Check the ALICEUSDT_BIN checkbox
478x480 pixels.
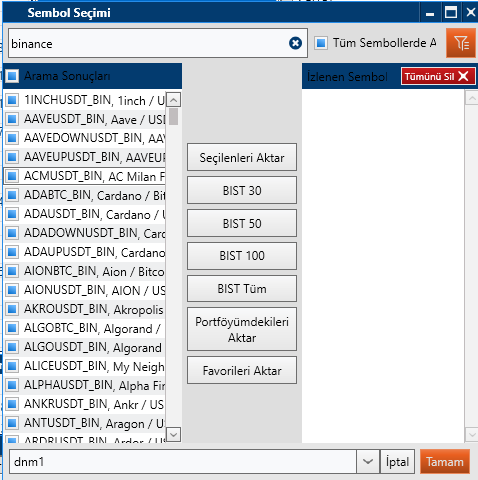(x=12, y=366)
